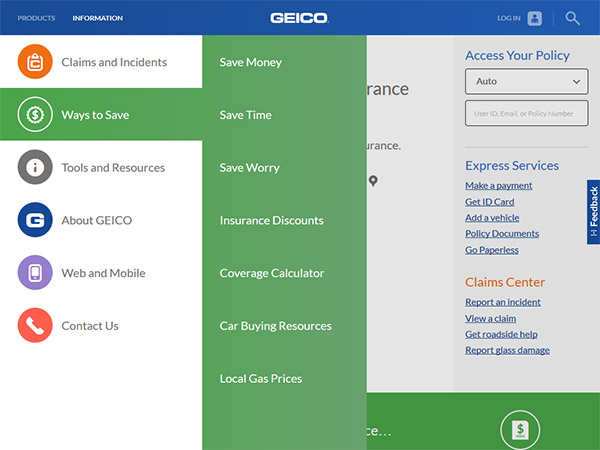Click the Claims Center heading
Image resolution: width=600 pixels, height=450 pixels.
(505, 282)
